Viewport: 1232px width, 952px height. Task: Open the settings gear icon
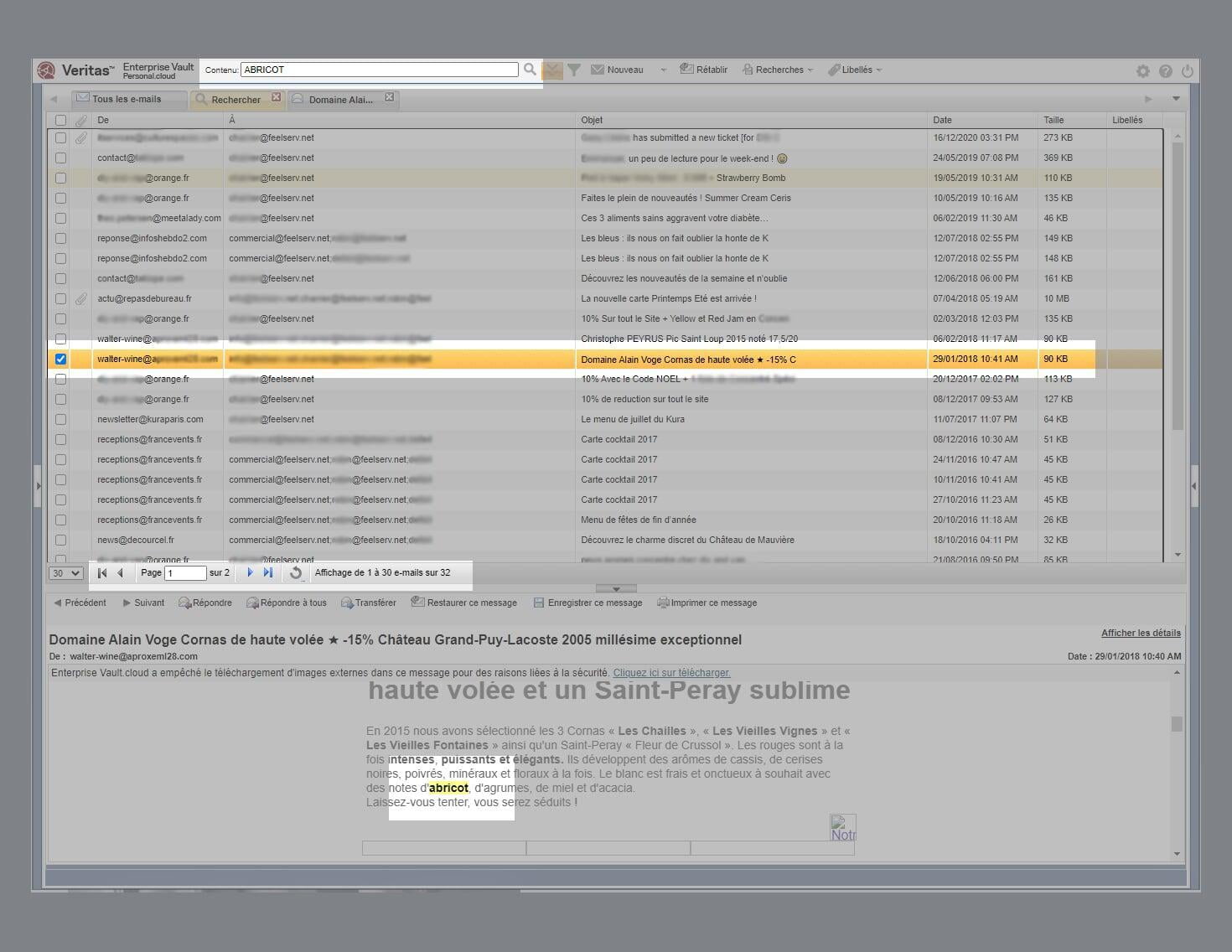click(1143, 71)
